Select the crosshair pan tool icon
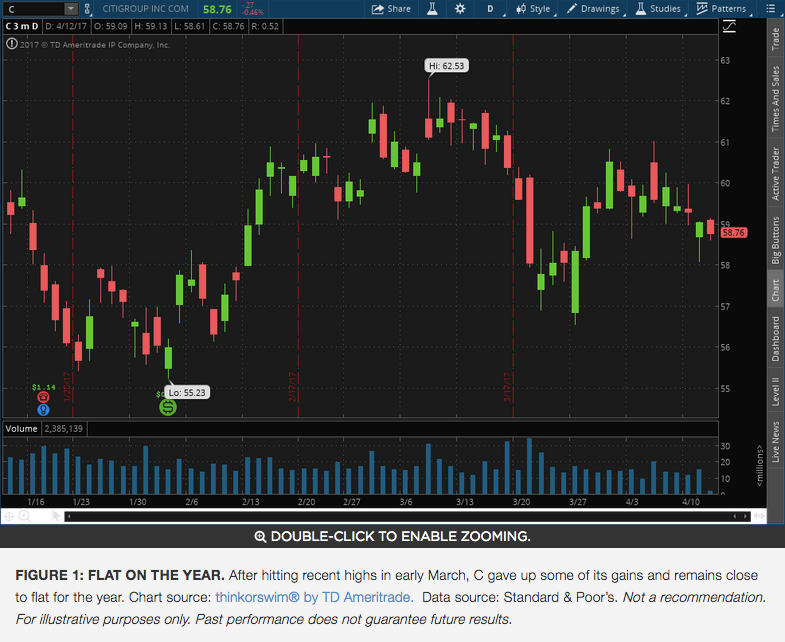The height and width of the screenshot is (642, 785). (9, 516)
